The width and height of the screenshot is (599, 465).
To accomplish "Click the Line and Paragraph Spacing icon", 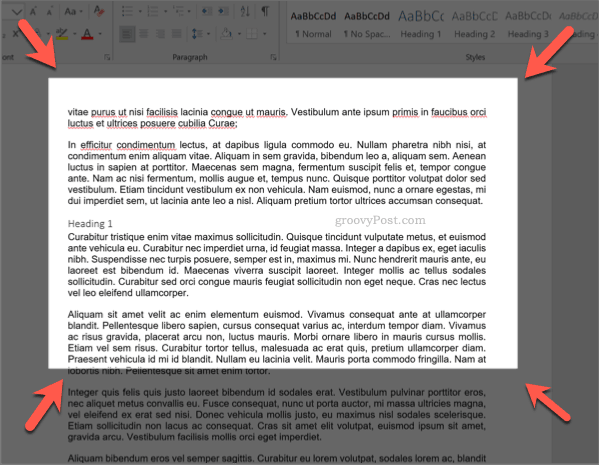I will coord(197,34).
